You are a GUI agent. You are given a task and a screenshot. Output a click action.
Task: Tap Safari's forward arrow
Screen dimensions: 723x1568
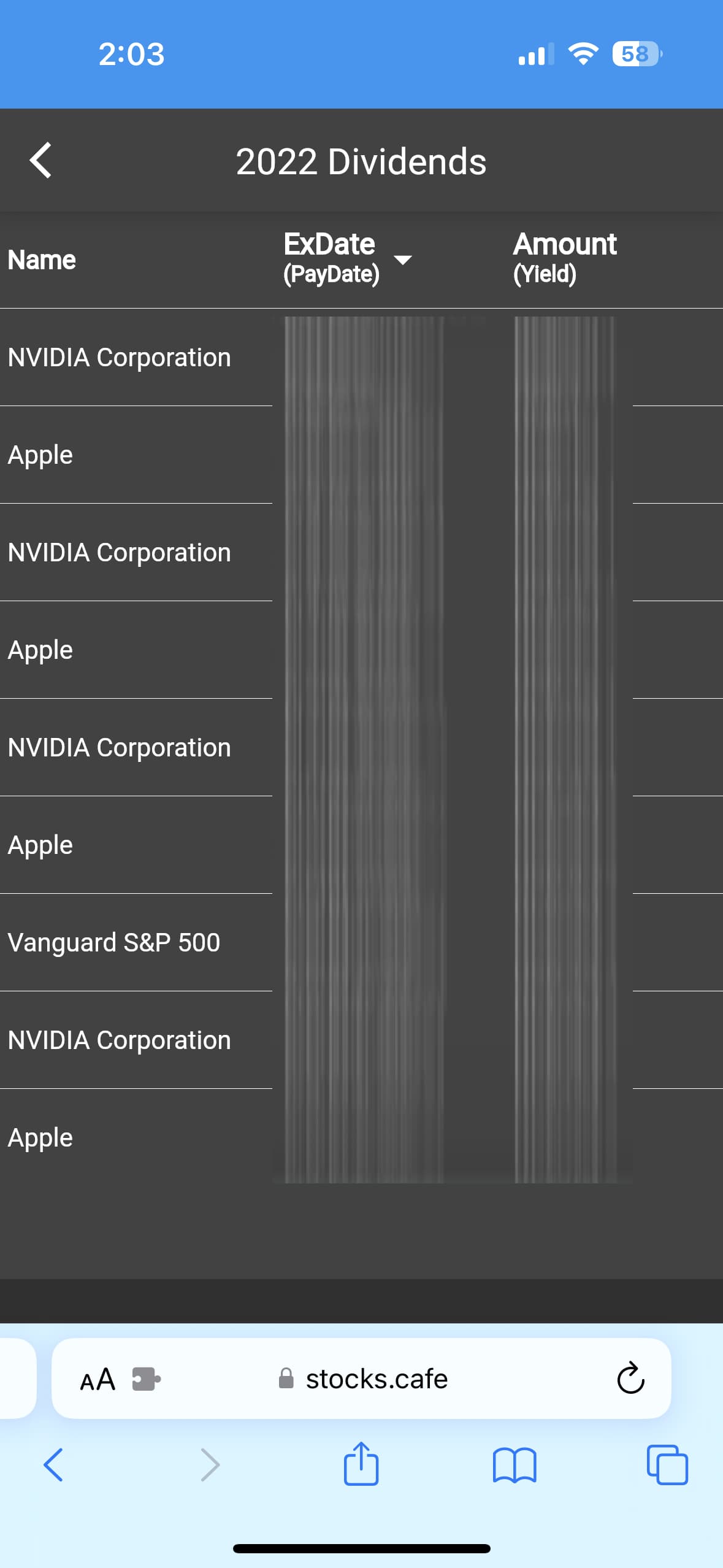pyautogui.click(x=210, y=1465)
